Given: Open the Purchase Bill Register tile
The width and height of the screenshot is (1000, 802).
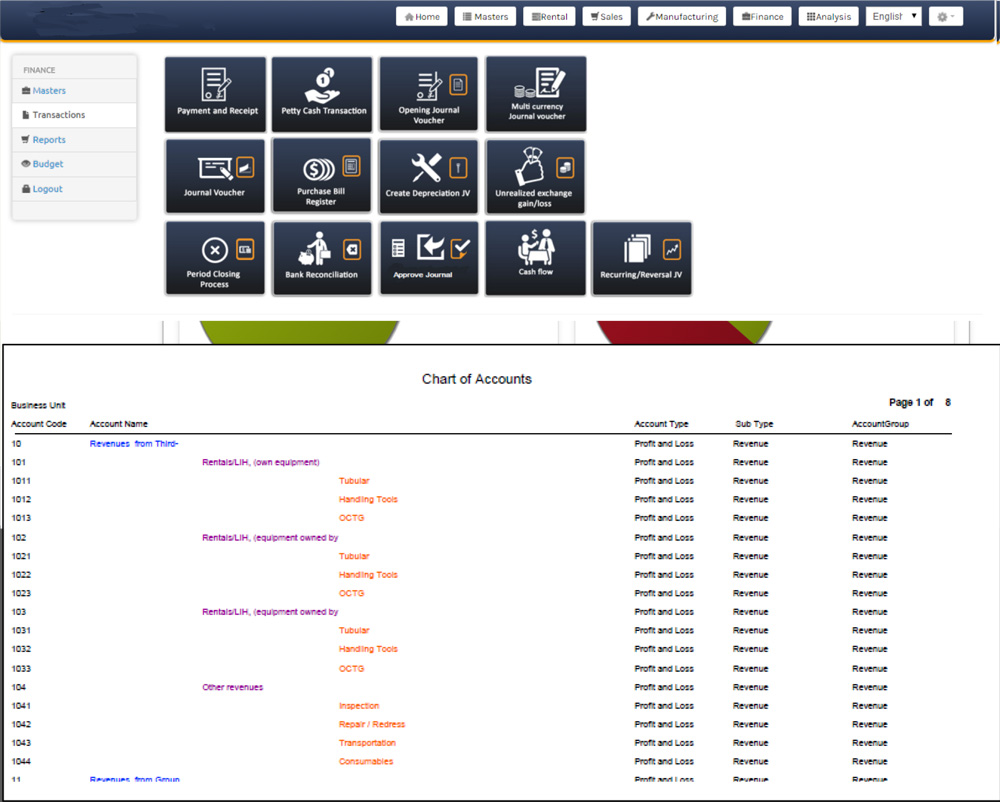Looking at the screenshot, I should point(322,176).
